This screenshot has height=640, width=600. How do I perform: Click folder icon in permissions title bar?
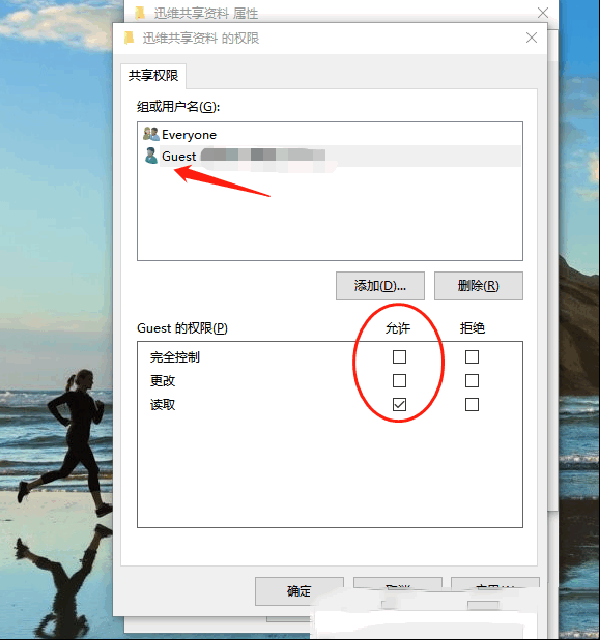pyautogui.click(x=129, y=38)
